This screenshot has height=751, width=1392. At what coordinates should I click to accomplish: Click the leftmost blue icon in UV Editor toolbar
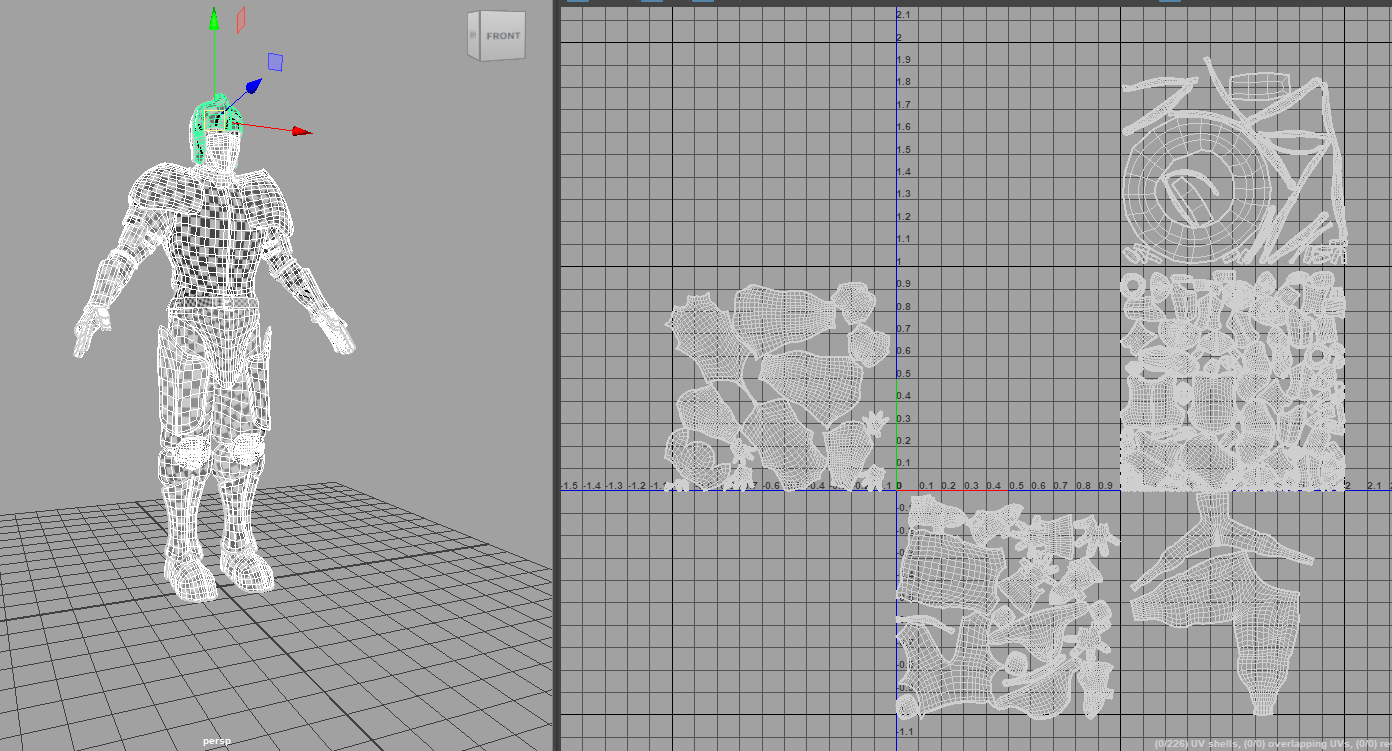coord(578,3)
